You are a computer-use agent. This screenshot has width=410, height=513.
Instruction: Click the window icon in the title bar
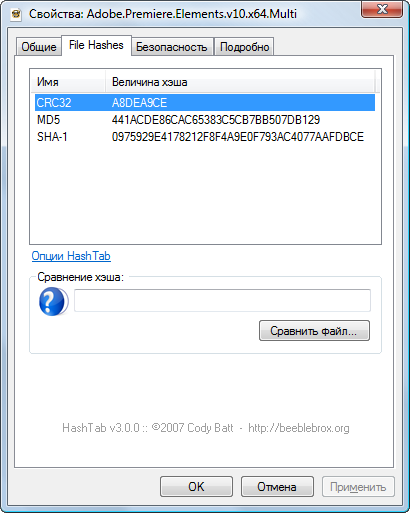point(16,14)
